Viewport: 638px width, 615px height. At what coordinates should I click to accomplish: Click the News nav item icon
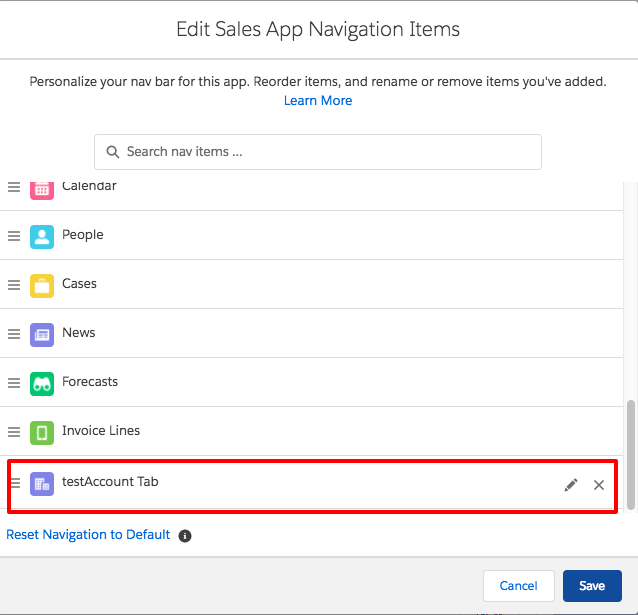point(42,334)
